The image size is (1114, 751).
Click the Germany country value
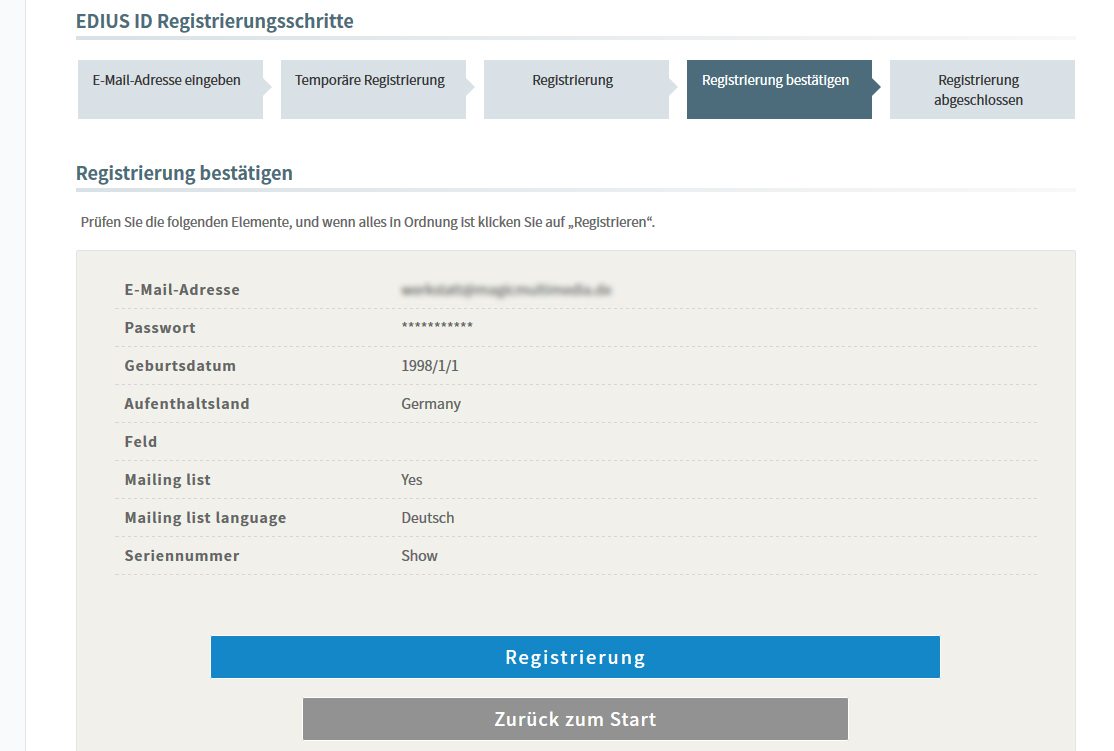(x=431, y=404)
